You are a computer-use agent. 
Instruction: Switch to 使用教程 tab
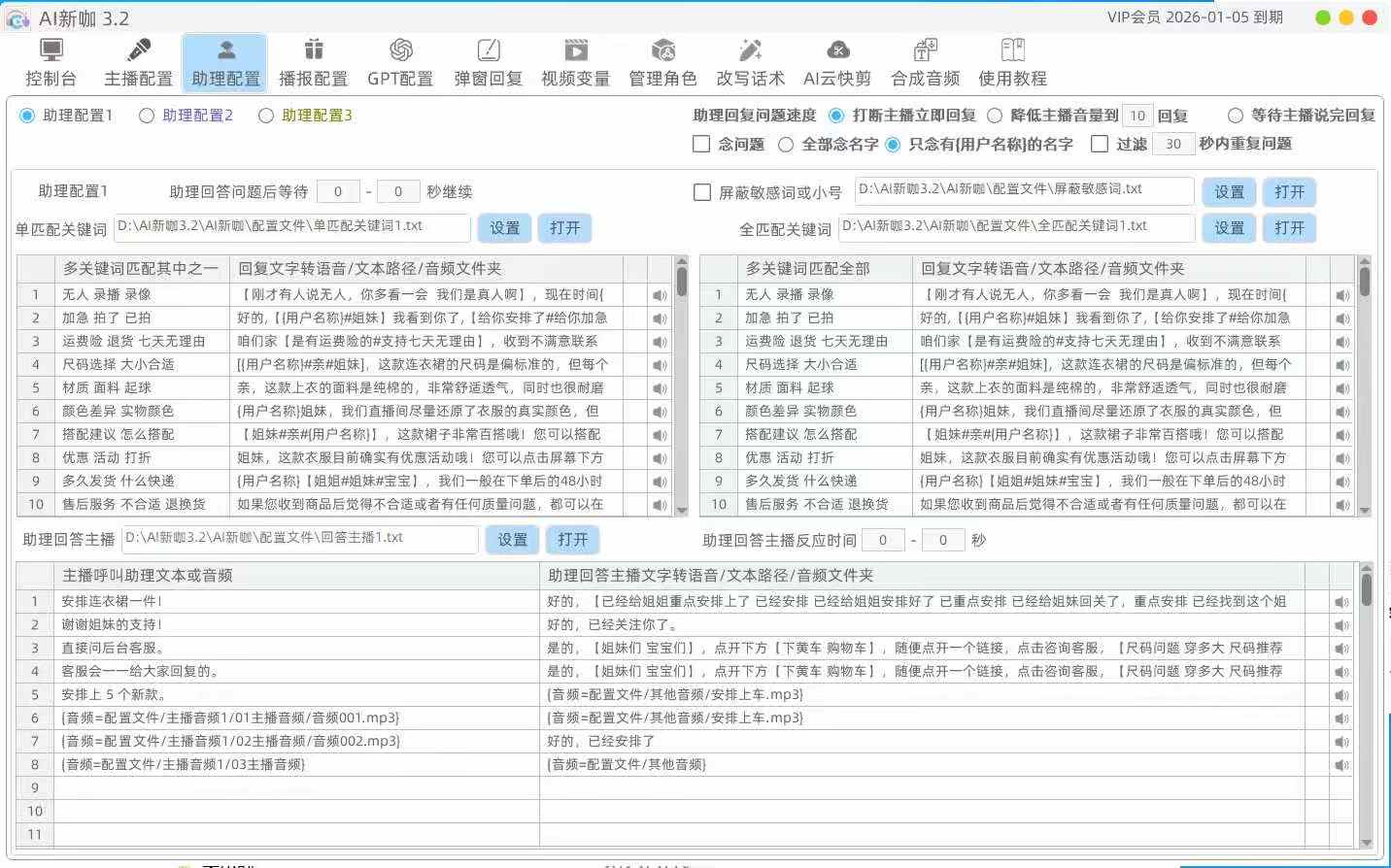[1012, 63]
